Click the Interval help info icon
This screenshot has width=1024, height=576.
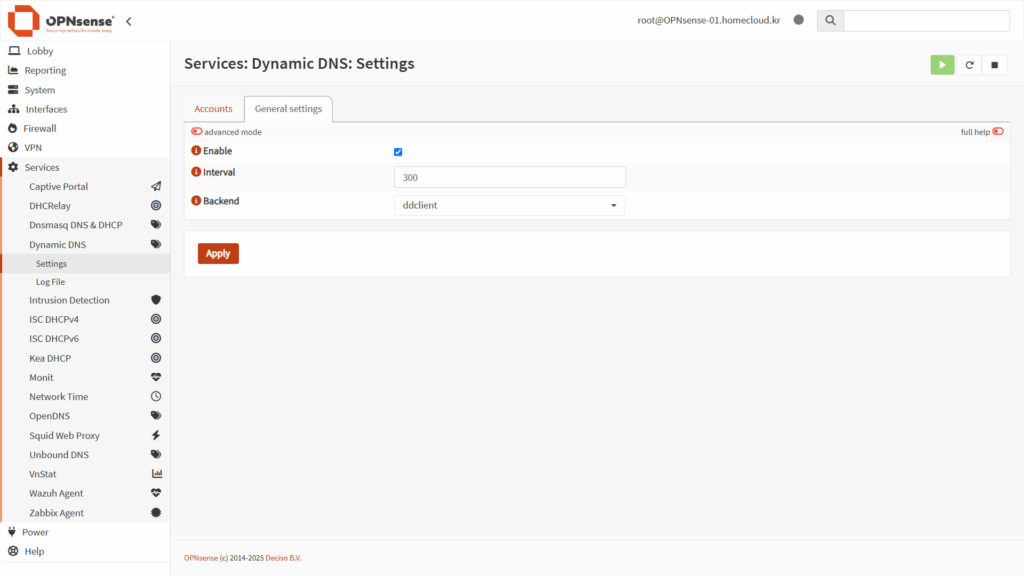(196, 172)
